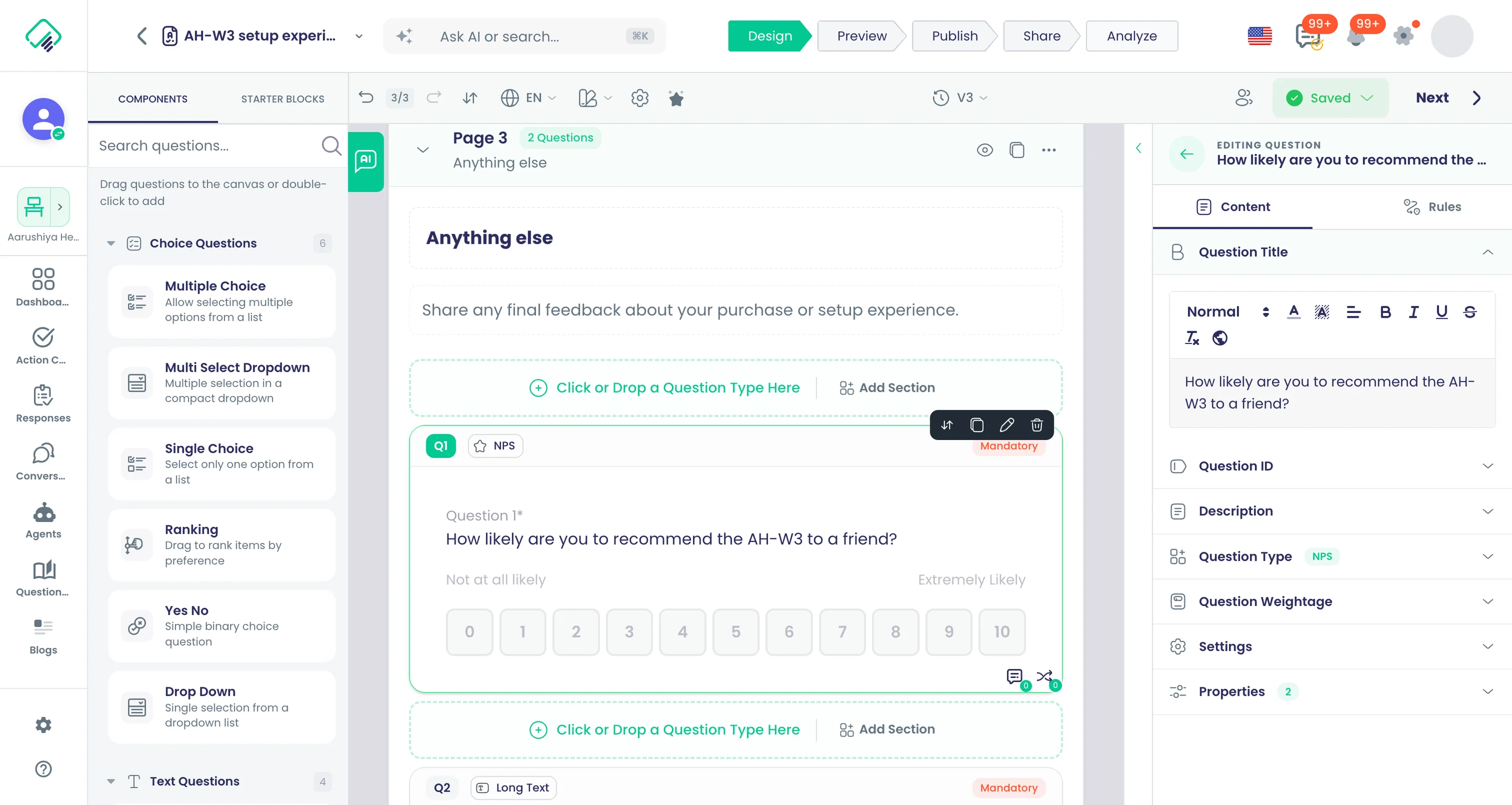
Task: Open the green AI assistant panel button
Action: pos(366,161)
